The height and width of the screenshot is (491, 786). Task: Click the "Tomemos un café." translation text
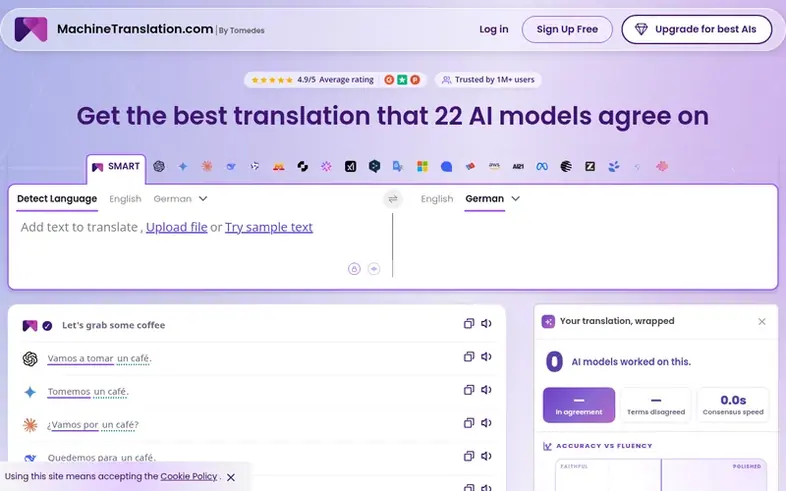(88, 391)
